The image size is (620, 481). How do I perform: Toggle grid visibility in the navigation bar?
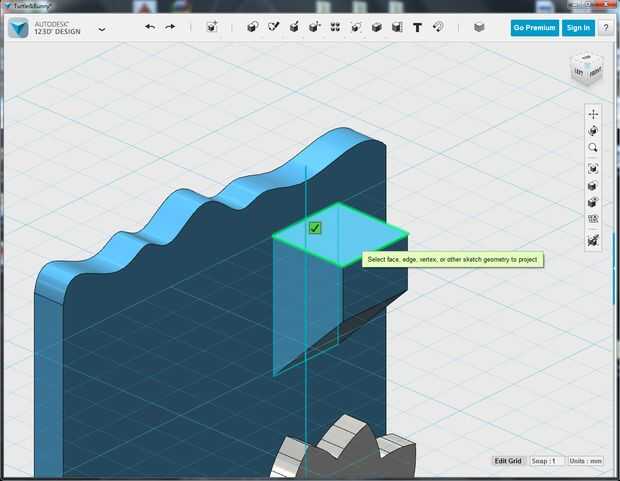[593, 219]
